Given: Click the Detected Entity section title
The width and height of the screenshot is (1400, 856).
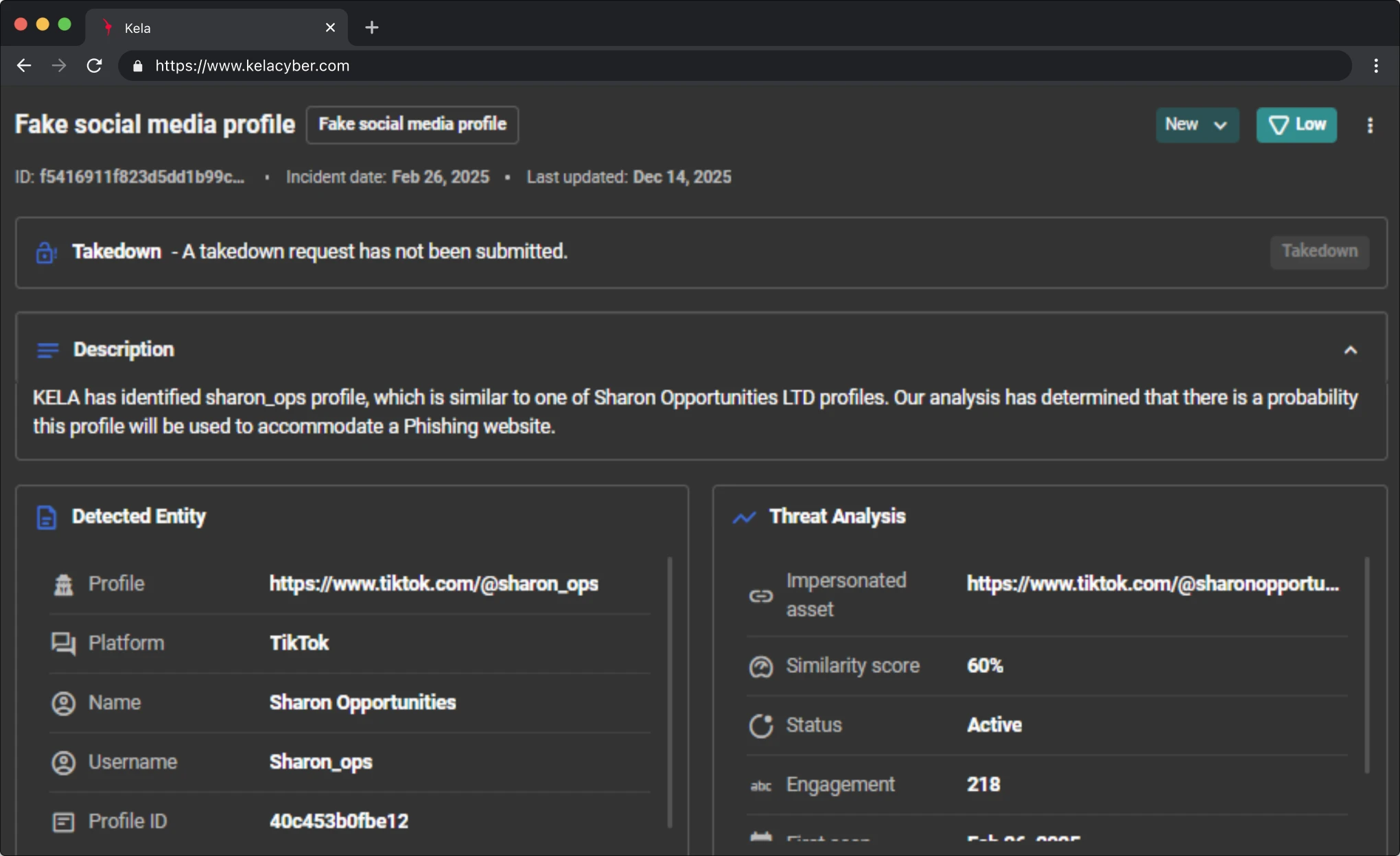Looking at the screenshot, I should pos(139,516).
